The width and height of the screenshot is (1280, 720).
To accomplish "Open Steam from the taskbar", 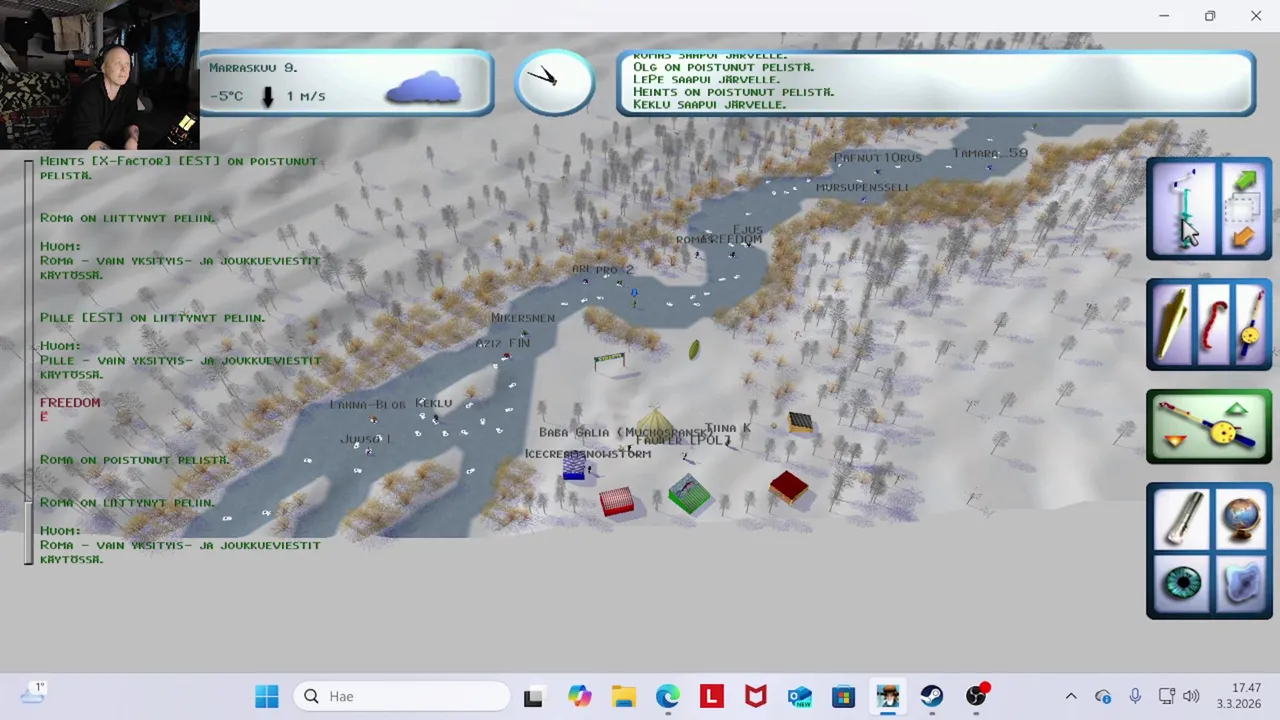I will point(931,696).
